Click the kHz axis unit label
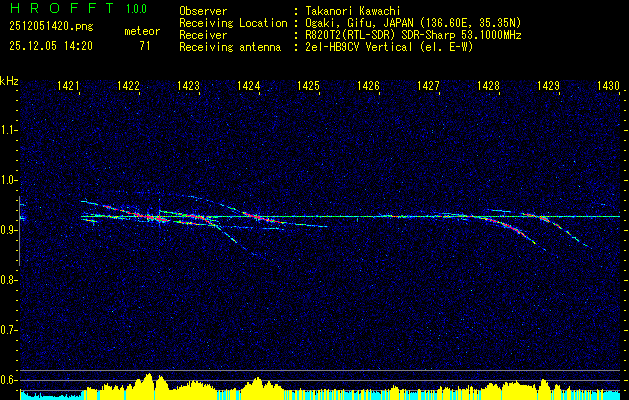 coord(9,81)
